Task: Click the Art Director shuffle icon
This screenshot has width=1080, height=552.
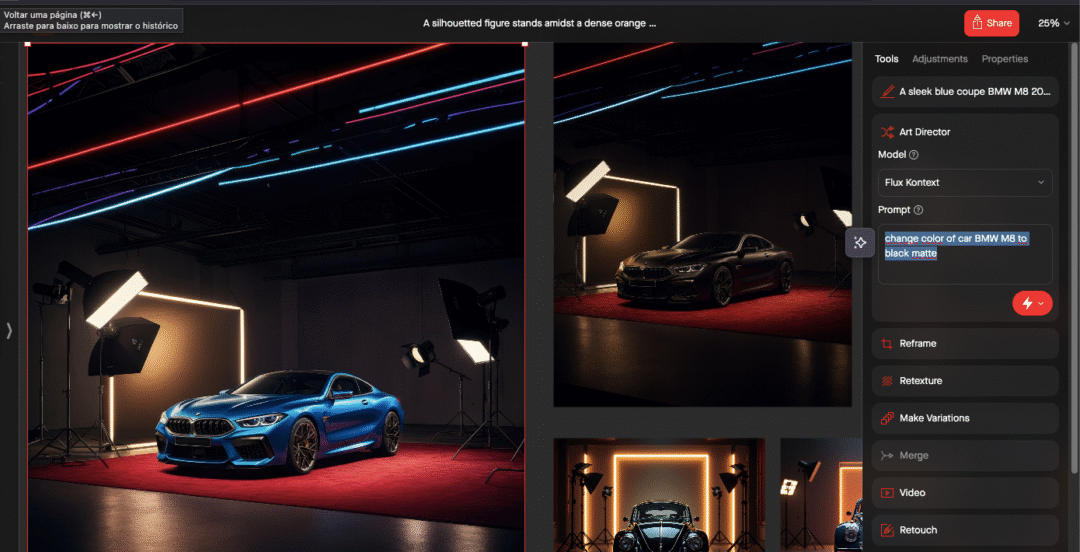Action: (887, 132)
